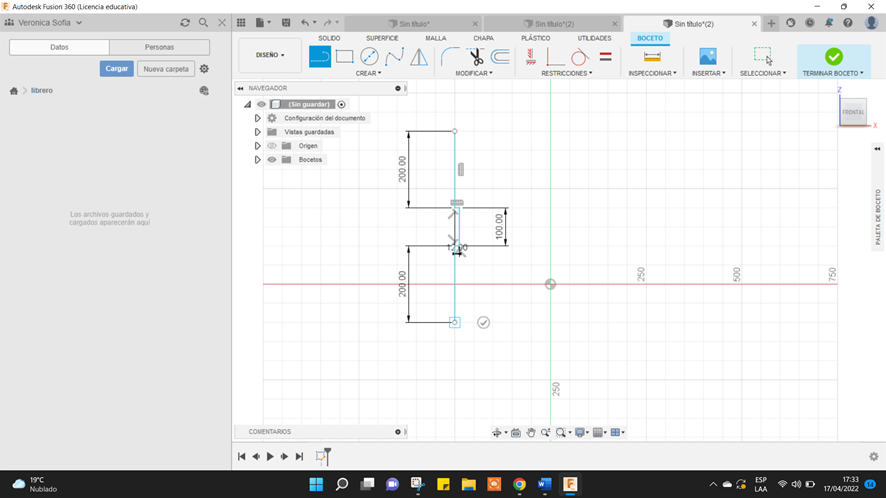
Task: Open the INSERTAR dropdown menu
Action: point(709,73)
